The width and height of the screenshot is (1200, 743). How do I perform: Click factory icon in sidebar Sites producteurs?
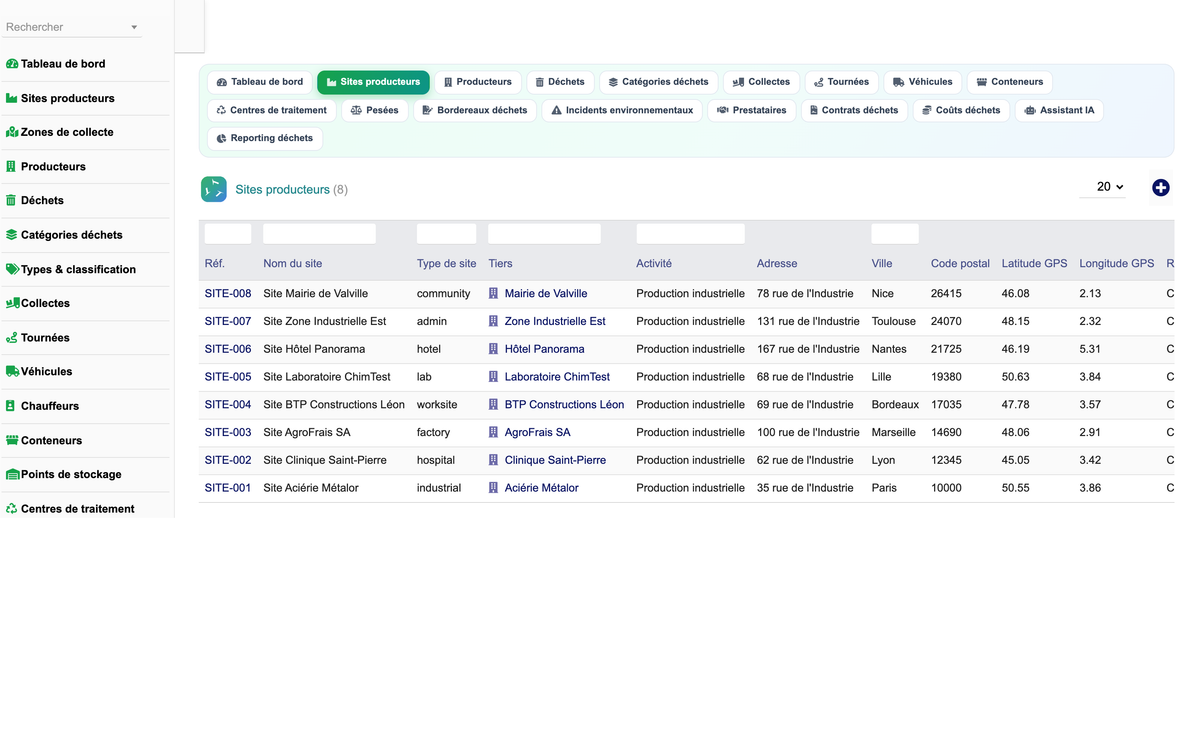point(12,98)
